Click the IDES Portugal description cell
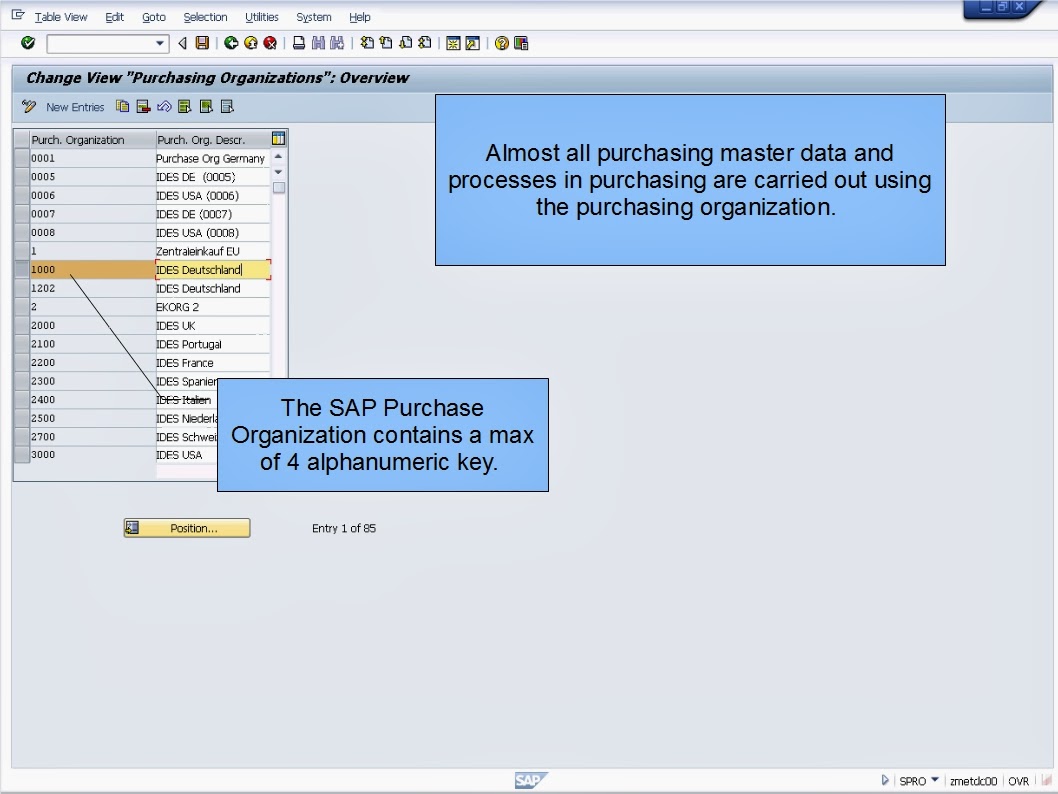The height and width of the screenshot is (794, 1058). (x=213, y=344)
